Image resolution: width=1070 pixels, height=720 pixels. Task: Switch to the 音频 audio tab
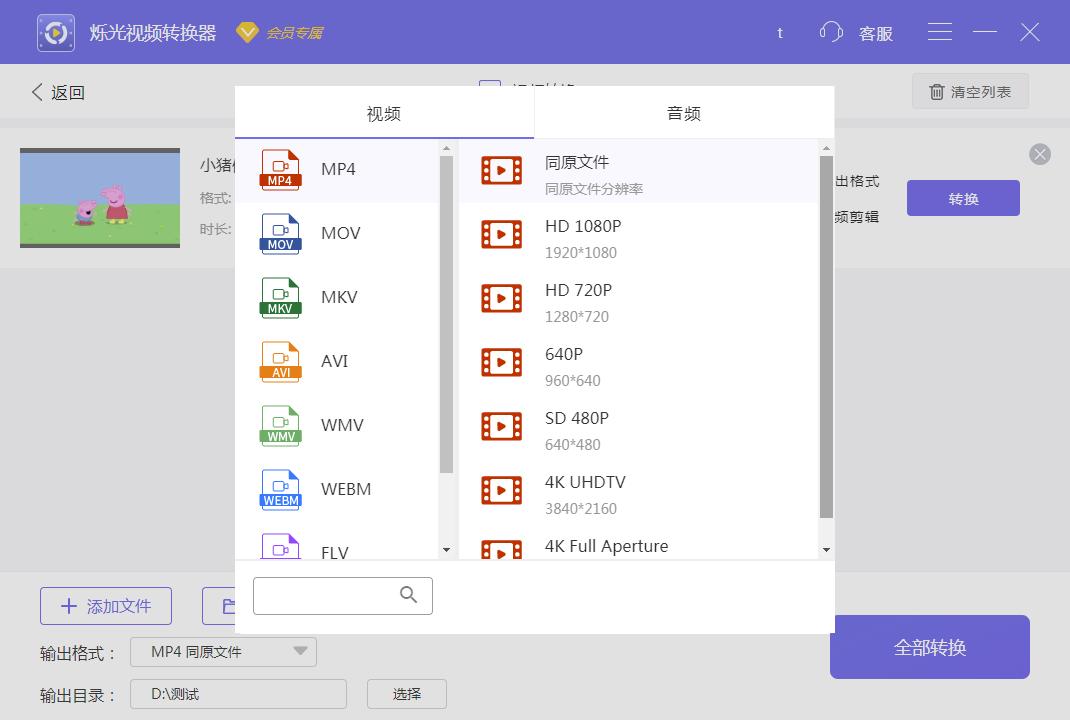pyautogui.click(x=684, y=113)
